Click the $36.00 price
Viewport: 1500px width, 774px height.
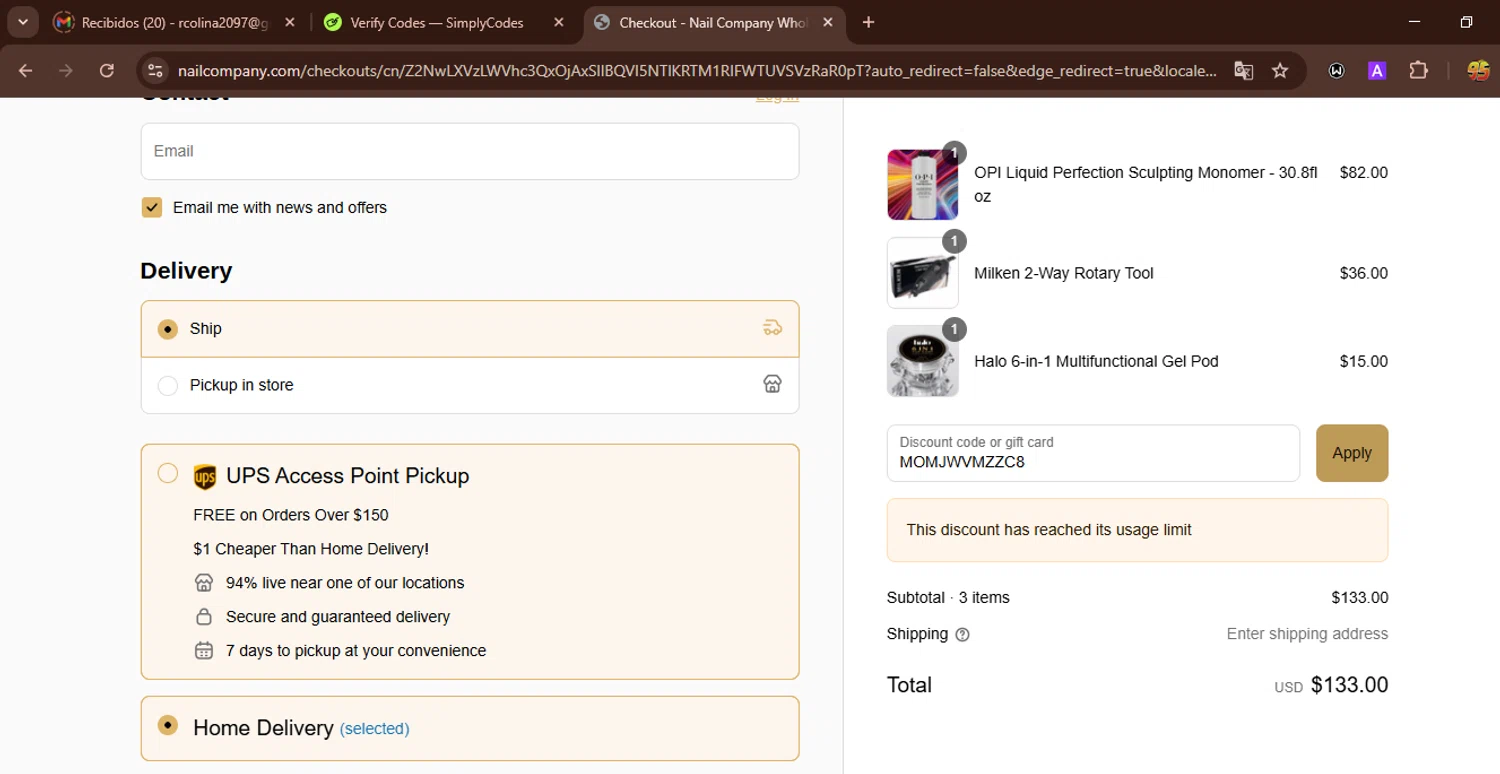click(x=1364, y=273)
